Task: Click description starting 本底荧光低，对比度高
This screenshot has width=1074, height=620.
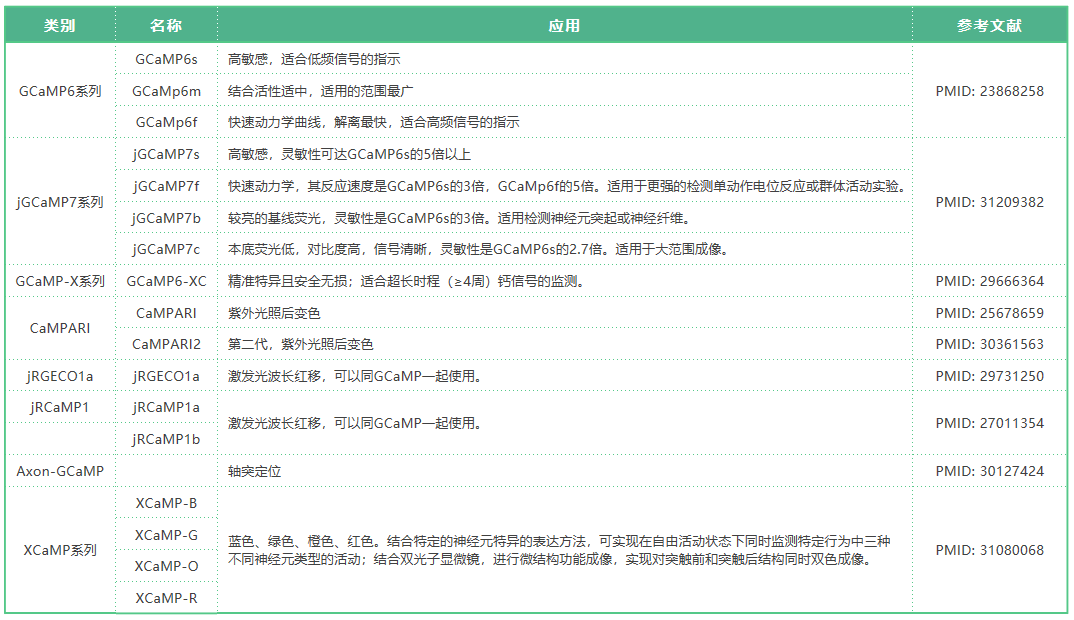Action: click(x=479, y=249)
